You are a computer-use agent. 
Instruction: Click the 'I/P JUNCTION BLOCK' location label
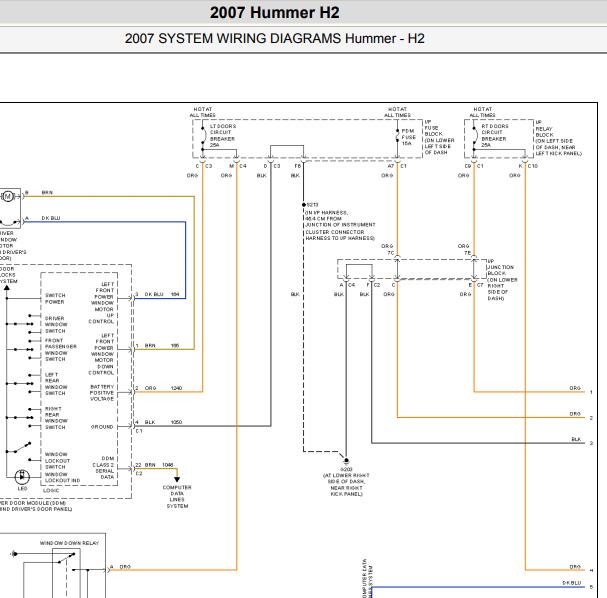(502, 279)
